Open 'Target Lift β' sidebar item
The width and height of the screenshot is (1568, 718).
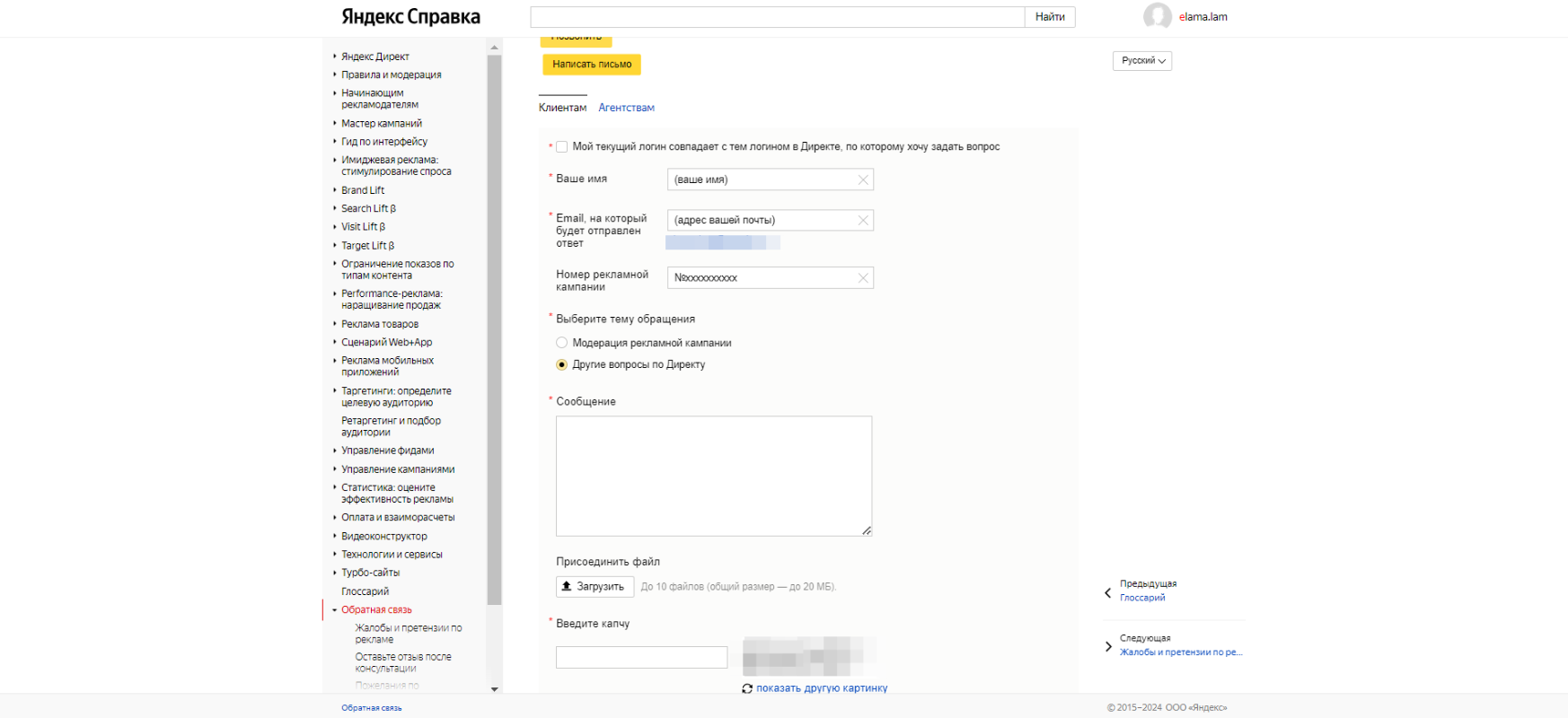click(367, 245)
